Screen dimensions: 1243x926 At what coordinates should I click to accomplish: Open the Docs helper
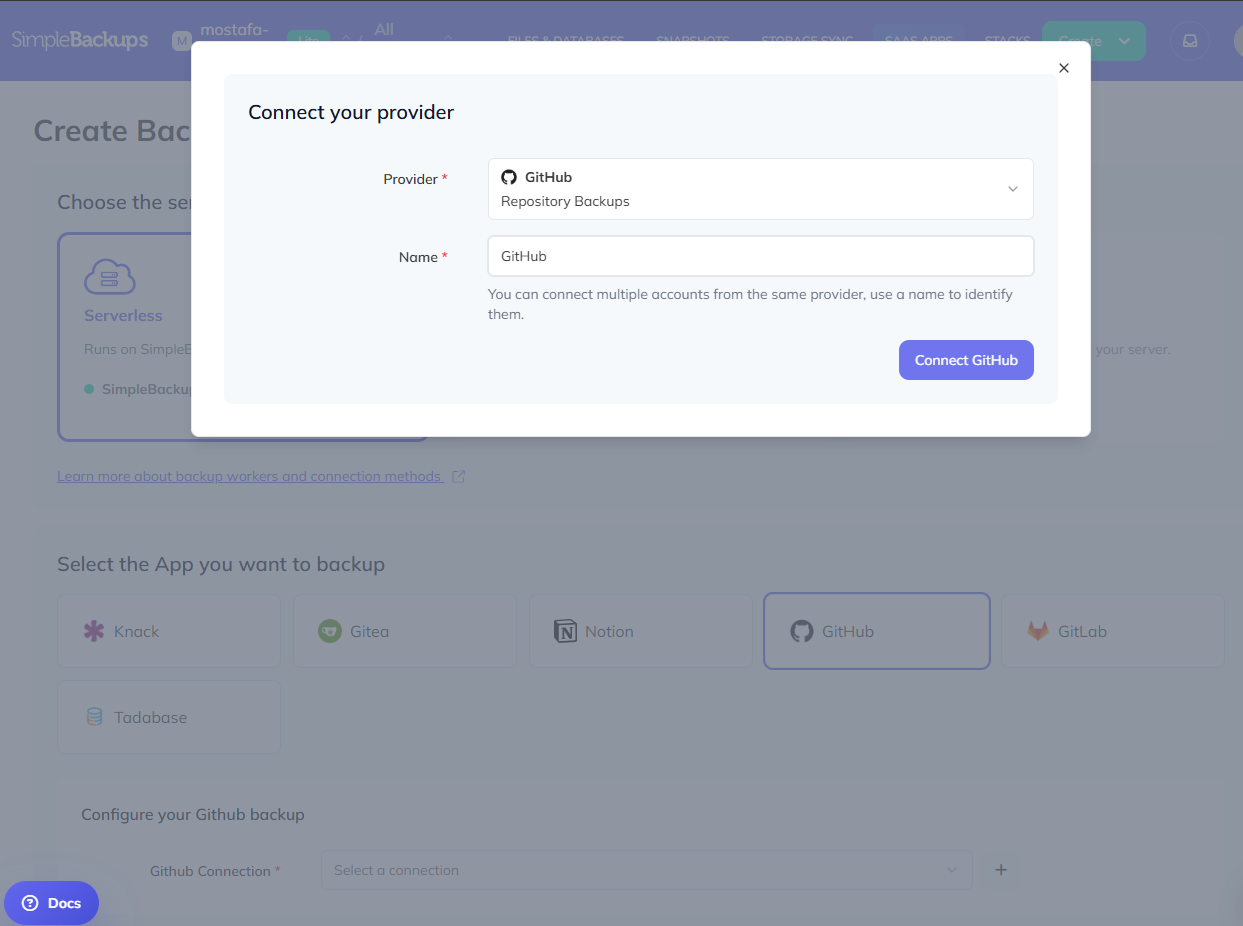51,902
